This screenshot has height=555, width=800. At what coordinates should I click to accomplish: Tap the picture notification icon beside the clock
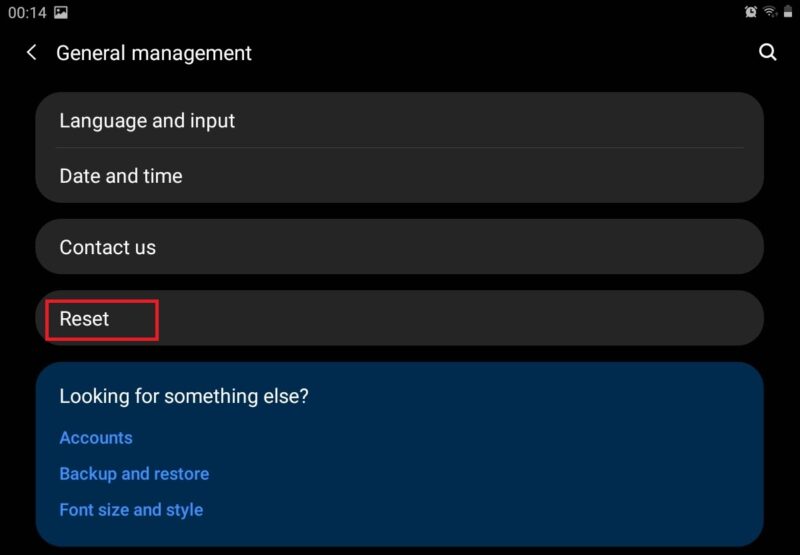(61, 12)
